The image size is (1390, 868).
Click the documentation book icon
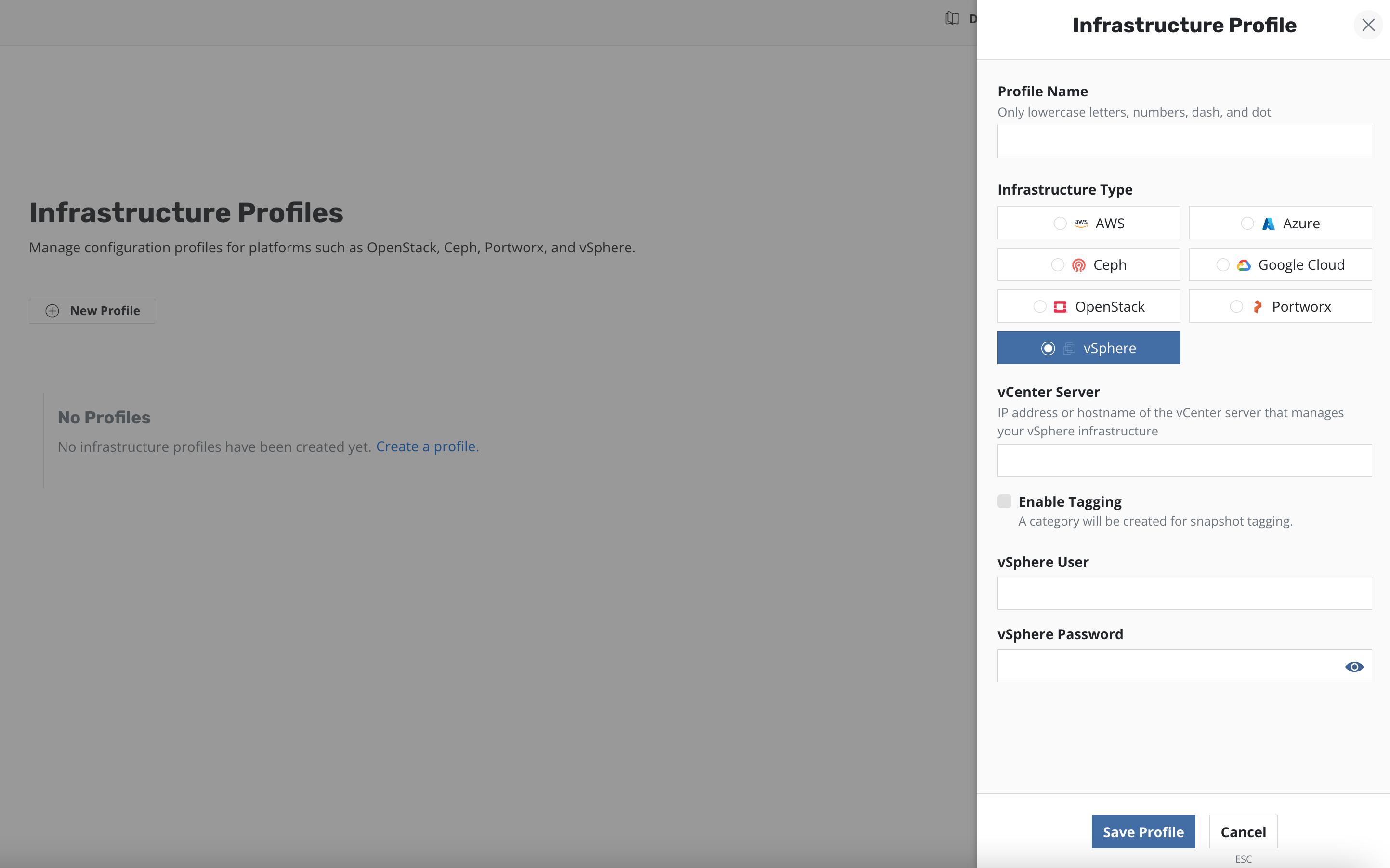(x=952, y=18)
